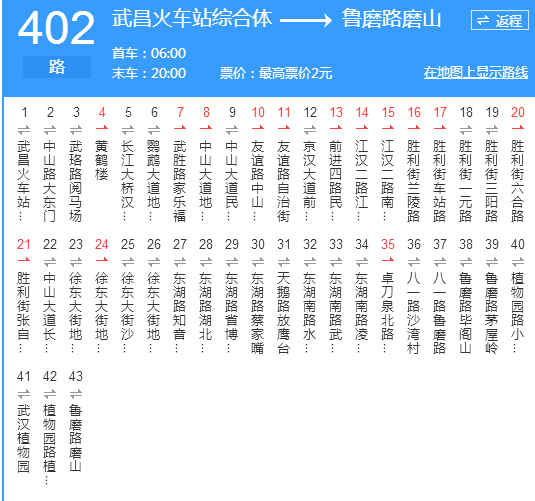
Task: Select stop 胜利街兰陵路
Action: [x=414, y=181]
